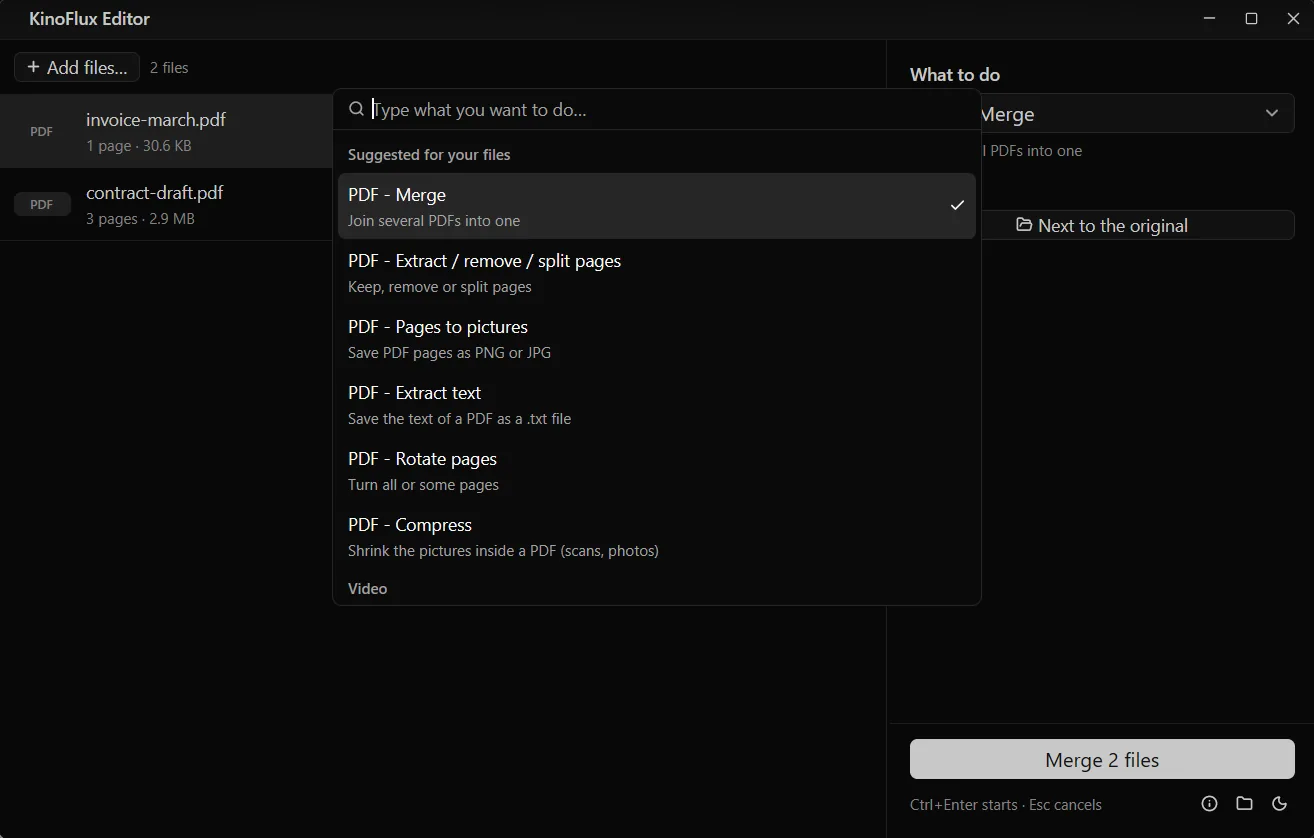1314x838 pixels.
Task: Click the checkmark on PDF - Merge
Action: coord(957,205)
